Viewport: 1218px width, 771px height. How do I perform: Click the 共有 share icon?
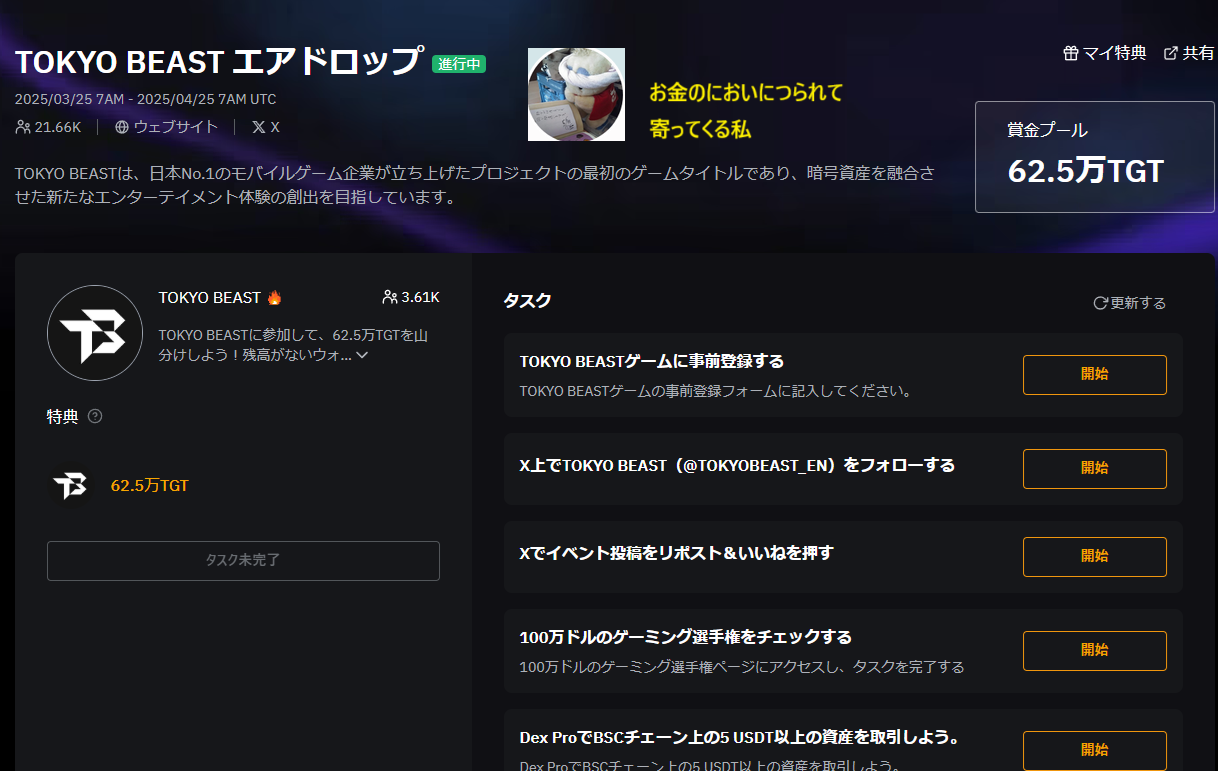click(x=1171, y=53)
